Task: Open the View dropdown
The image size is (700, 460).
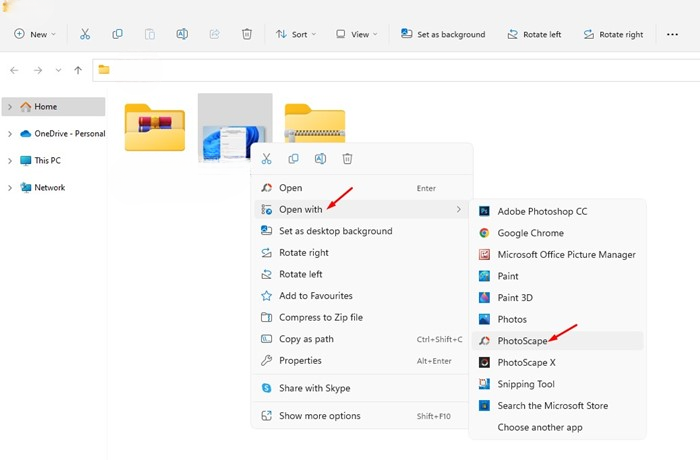Action: pyautogui.click(x=356, y=34)
